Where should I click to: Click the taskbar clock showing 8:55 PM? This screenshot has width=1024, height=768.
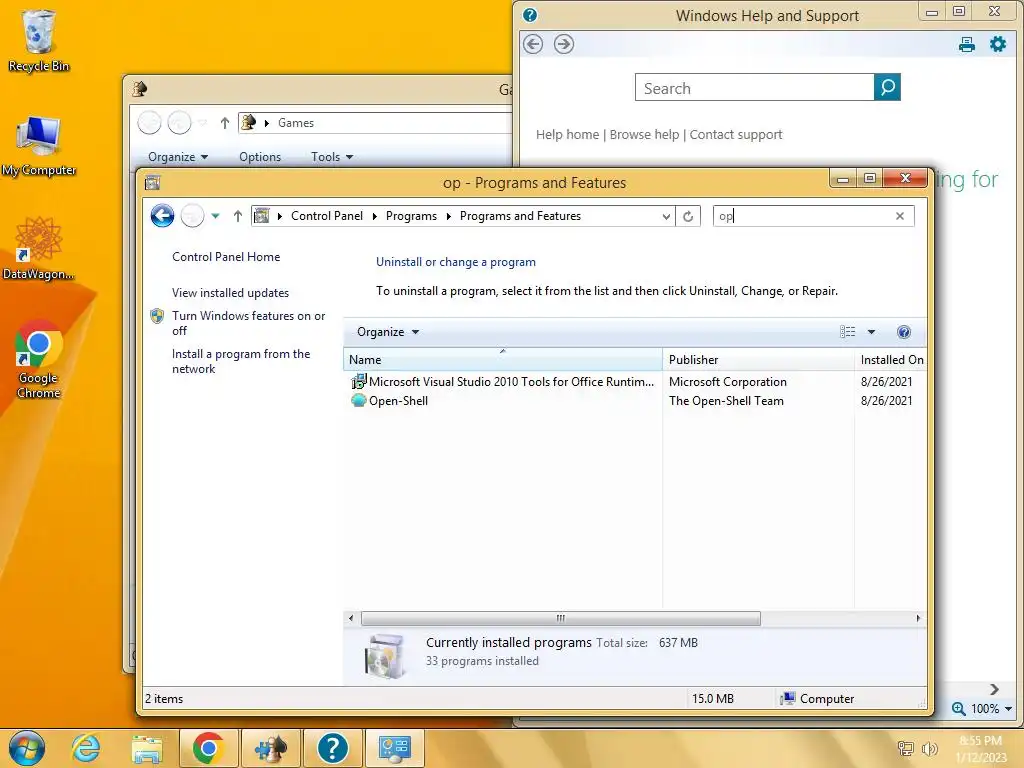click(980, 748)
